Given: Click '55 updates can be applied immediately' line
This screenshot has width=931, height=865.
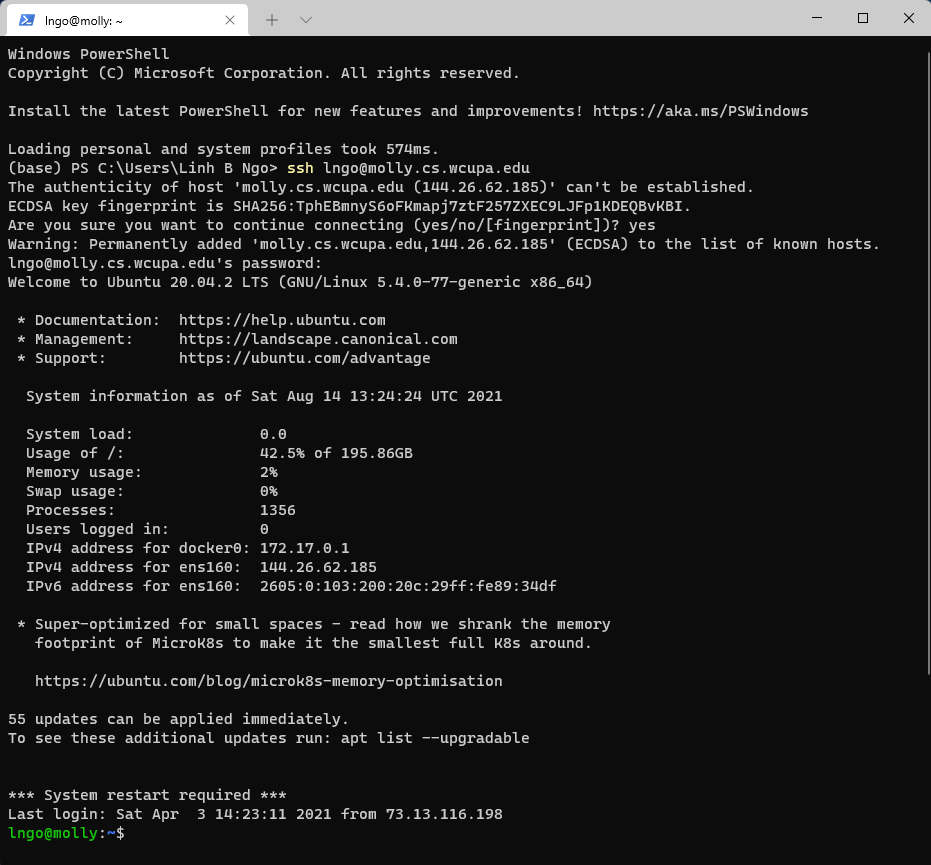Looking at the screenshot, I should [178, 719].
